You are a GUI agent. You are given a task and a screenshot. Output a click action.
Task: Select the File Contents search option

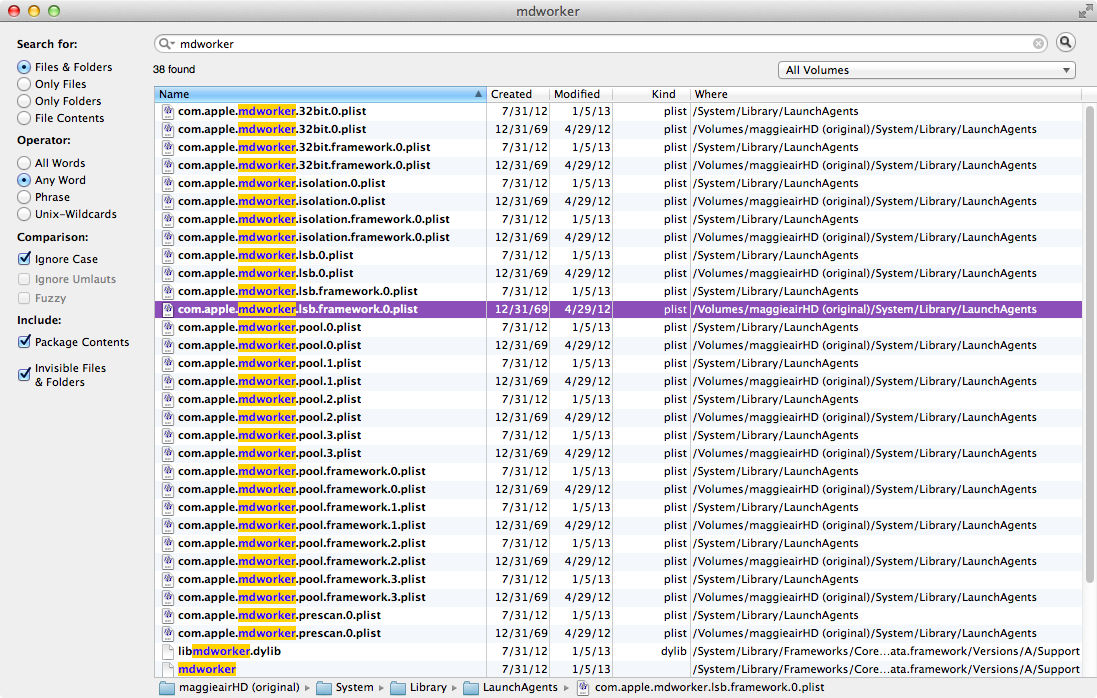pos(24,118)
